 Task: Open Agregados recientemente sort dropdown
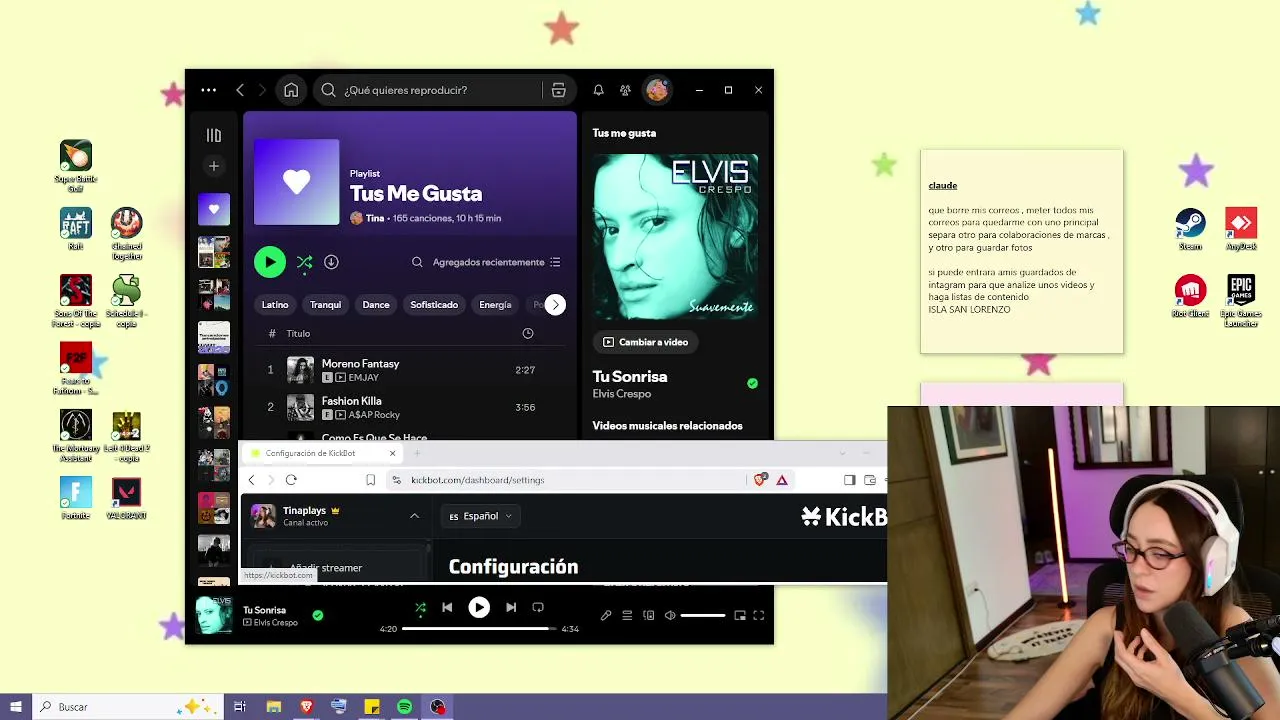[x=497, y=262]
